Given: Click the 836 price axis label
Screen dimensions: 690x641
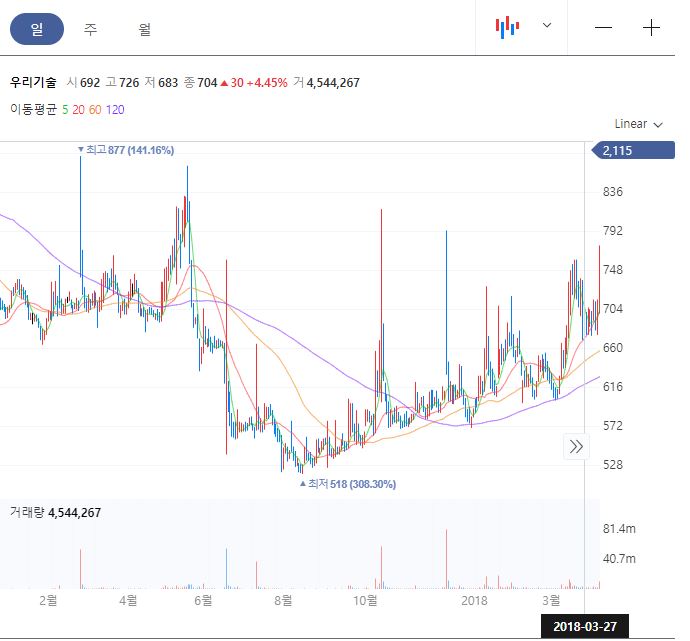Looking at the screenshot, I should point(613,192).
